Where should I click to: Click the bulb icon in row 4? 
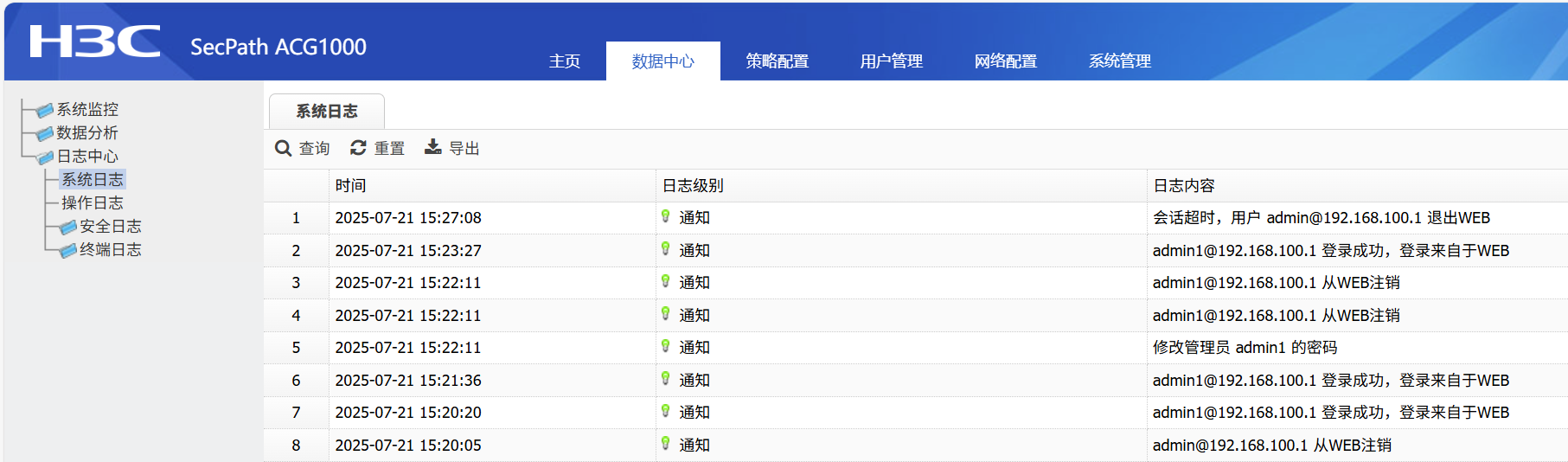(x=665, y=314)
